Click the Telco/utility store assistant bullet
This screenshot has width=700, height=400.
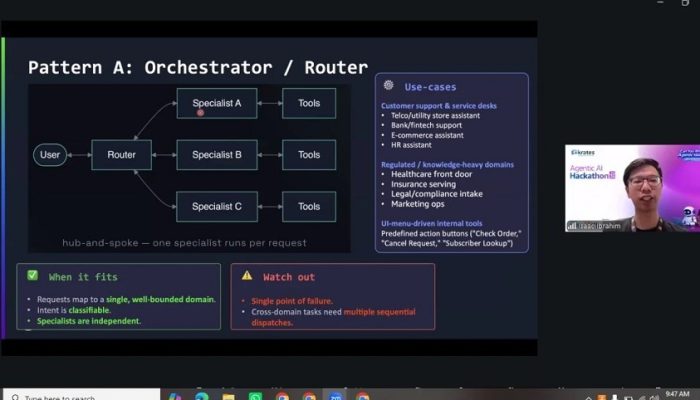(x=435, y=116)
